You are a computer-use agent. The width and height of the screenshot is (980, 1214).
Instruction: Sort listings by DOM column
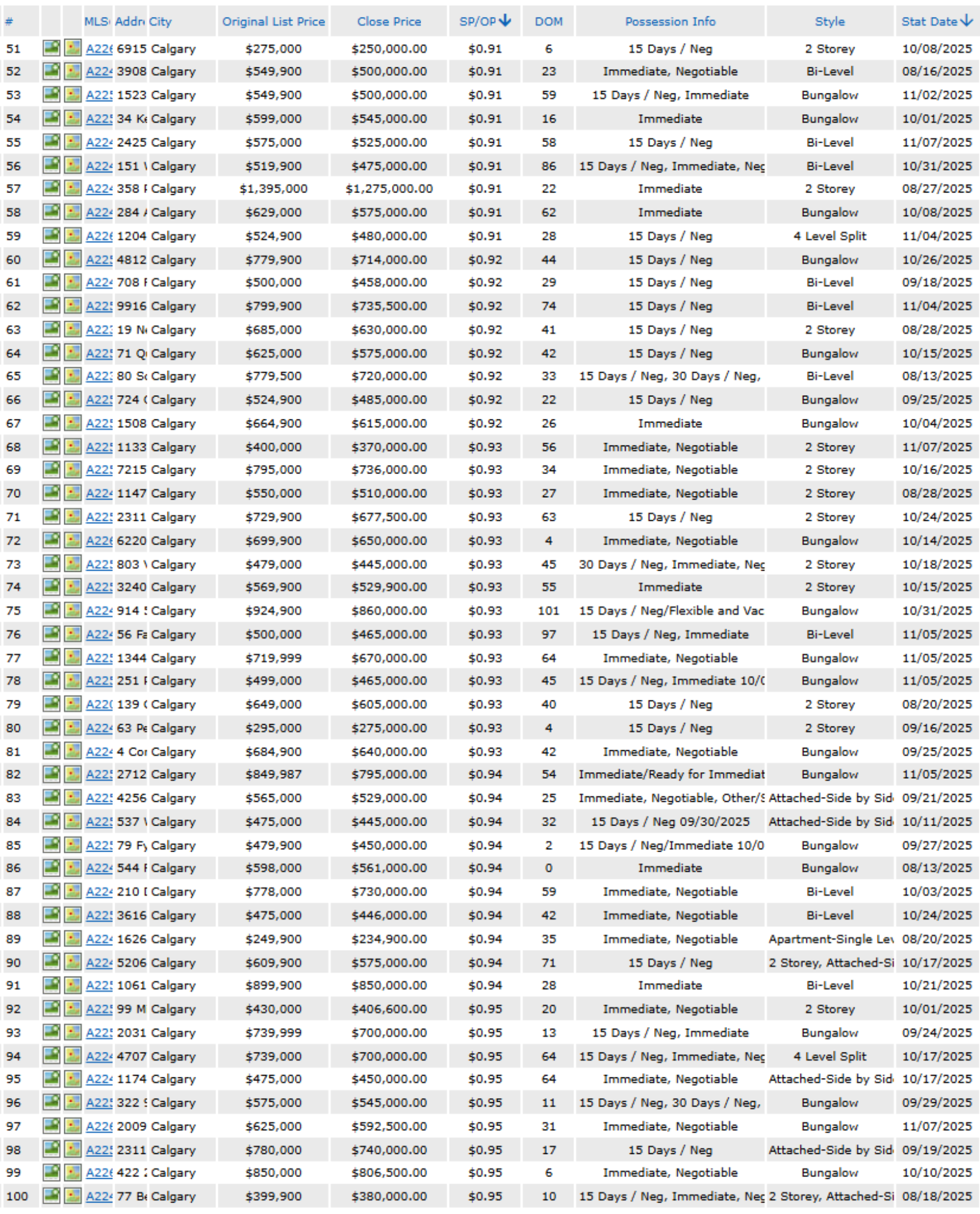pyautogui.click(x=549, y=22)
